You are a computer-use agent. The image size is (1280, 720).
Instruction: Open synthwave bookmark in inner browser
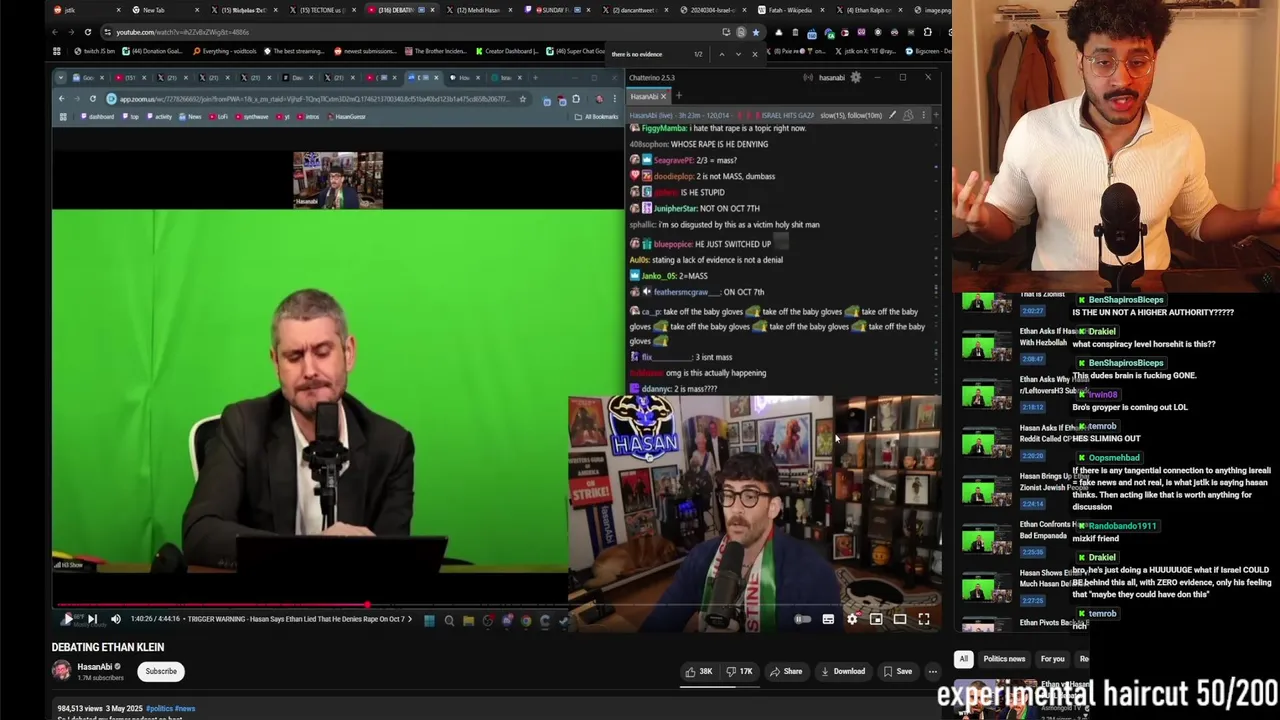point(252,117)
